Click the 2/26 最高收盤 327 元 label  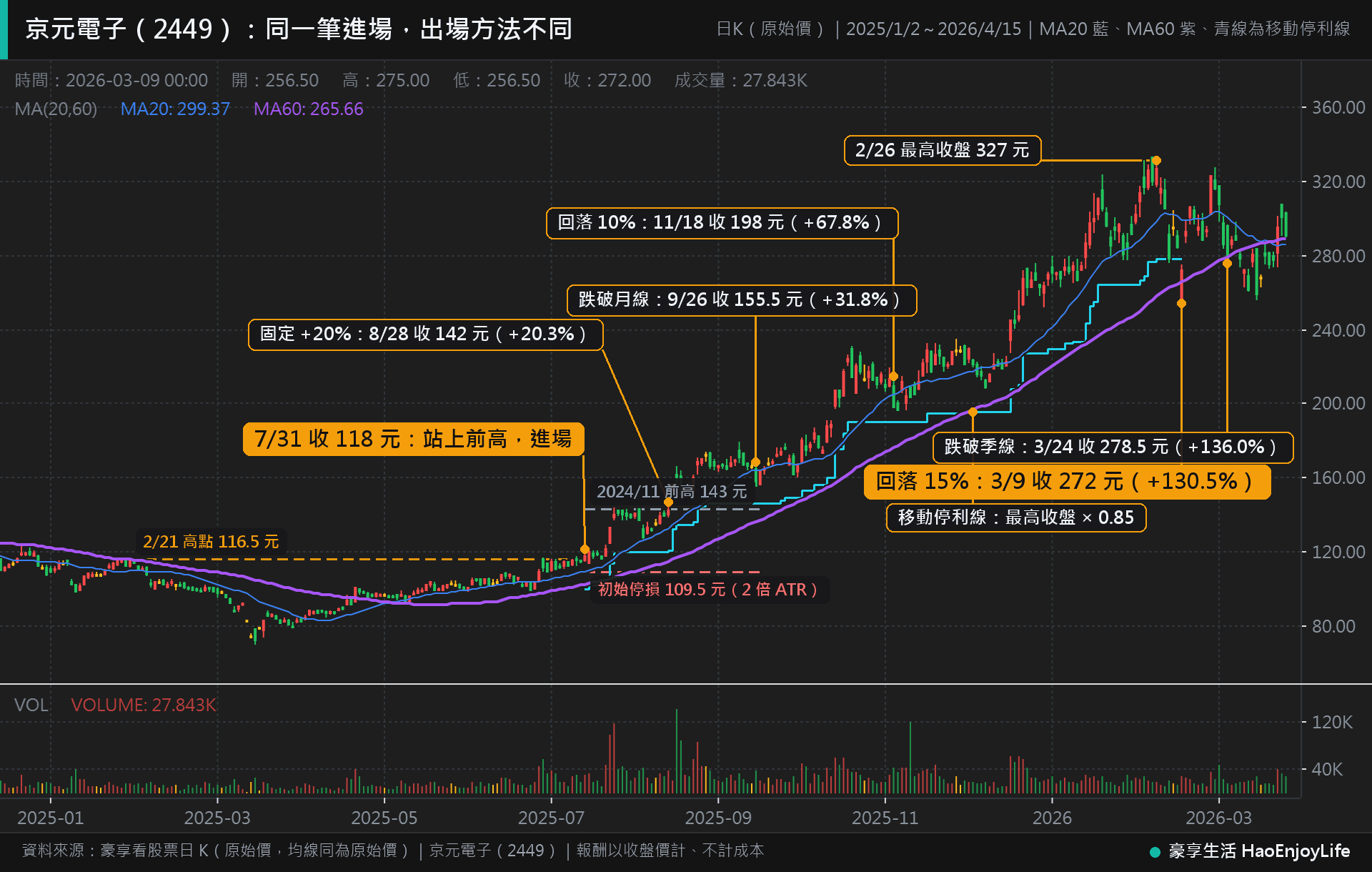coord(943,151)
